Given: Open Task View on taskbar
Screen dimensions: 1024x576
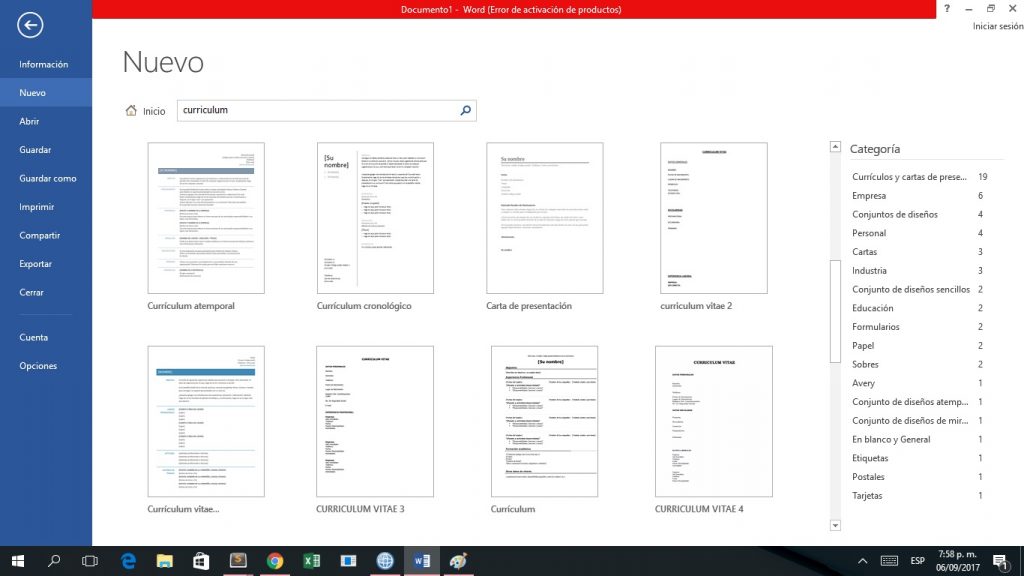Looking at the screenshot, I should [89, 561].
